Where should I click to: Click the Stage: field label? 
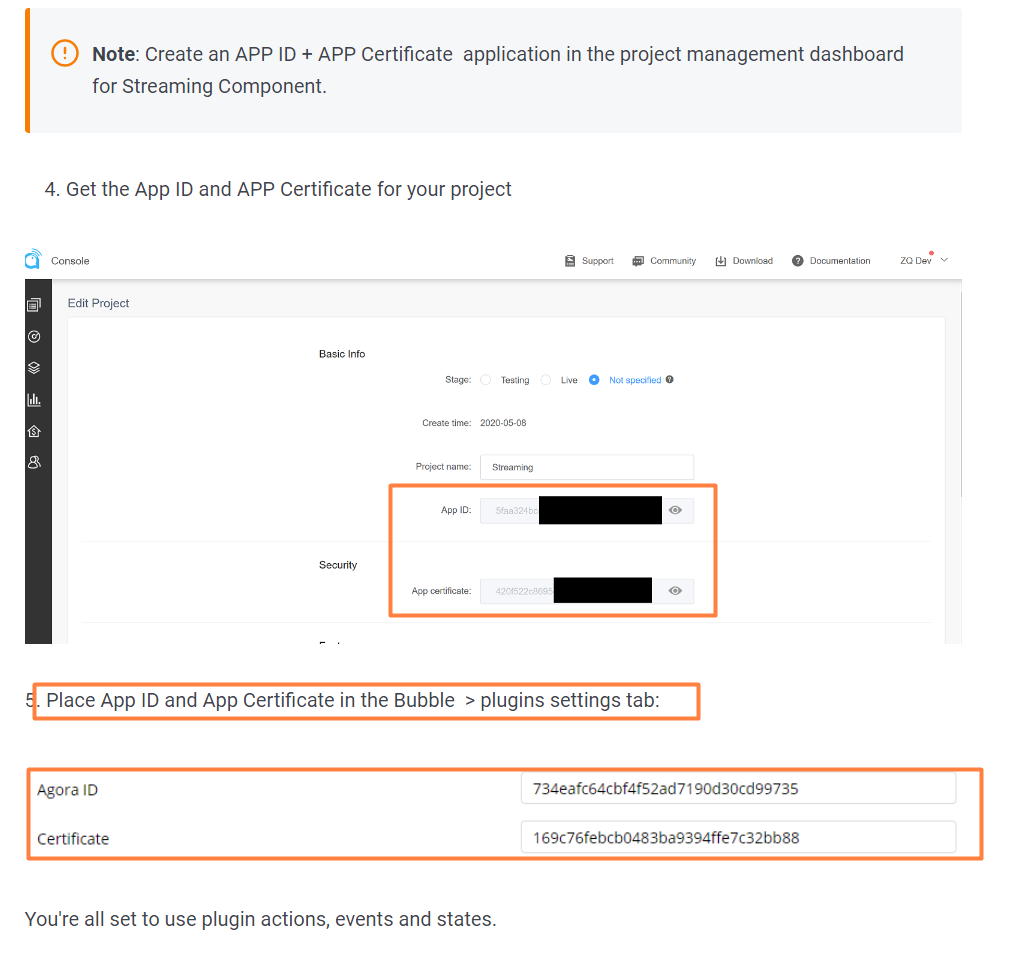458,380
